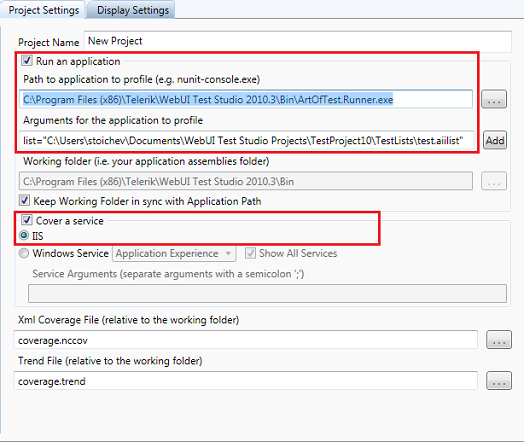The image size is (524, 442).
Task: Browse for the Trend File
Action: point(499,381)
